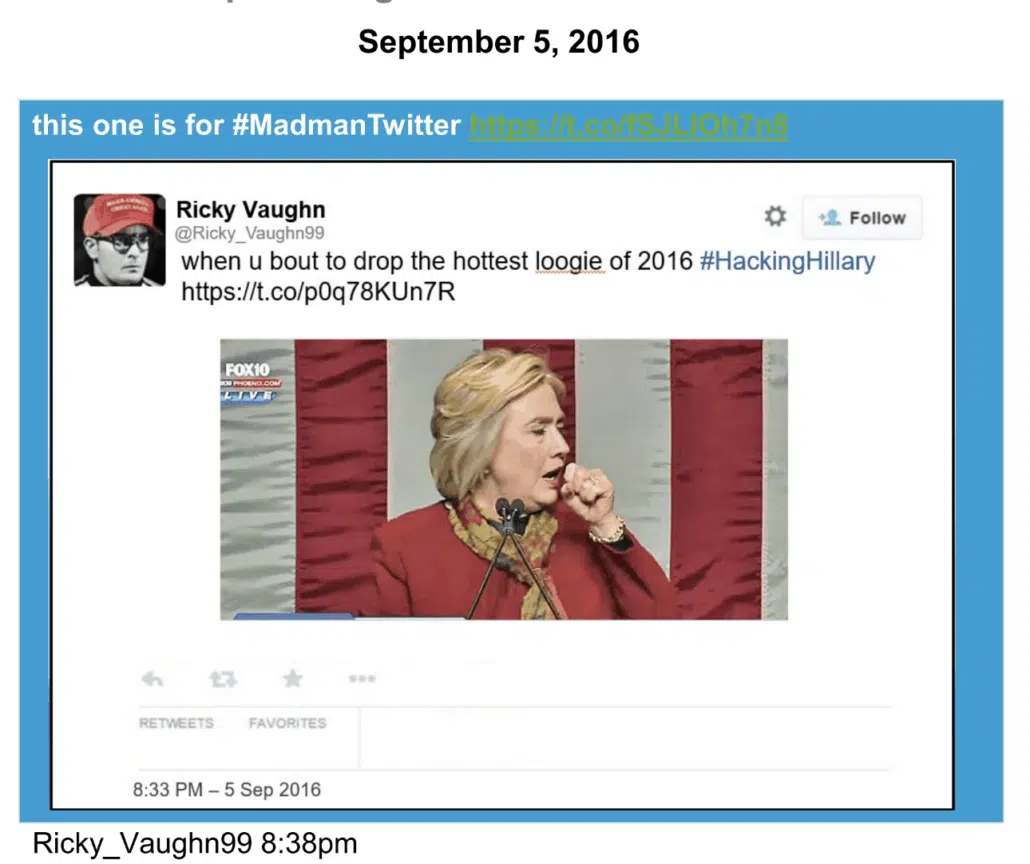The height and width of the screenshot is (864, 1030).
Task: Open the t.co/fSJLIOh7n8 link
Action: (629, 125)
